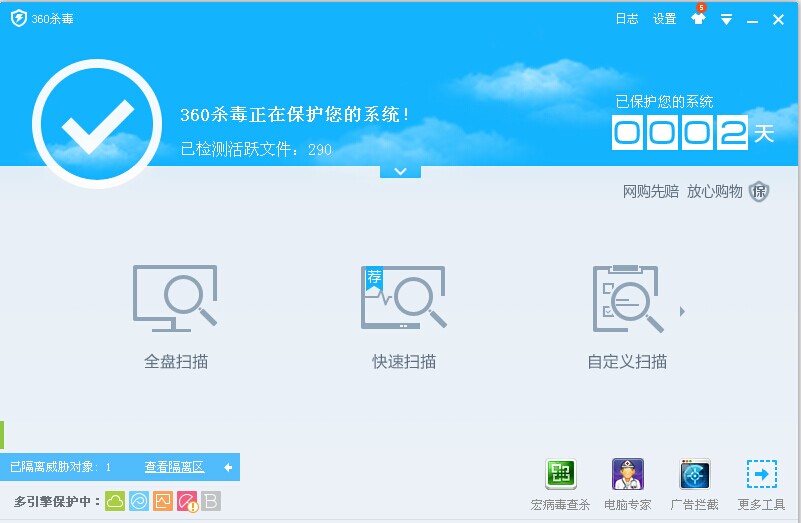
Task: Expand the arrow beside custom scan
Action: [x=682, y=311]
